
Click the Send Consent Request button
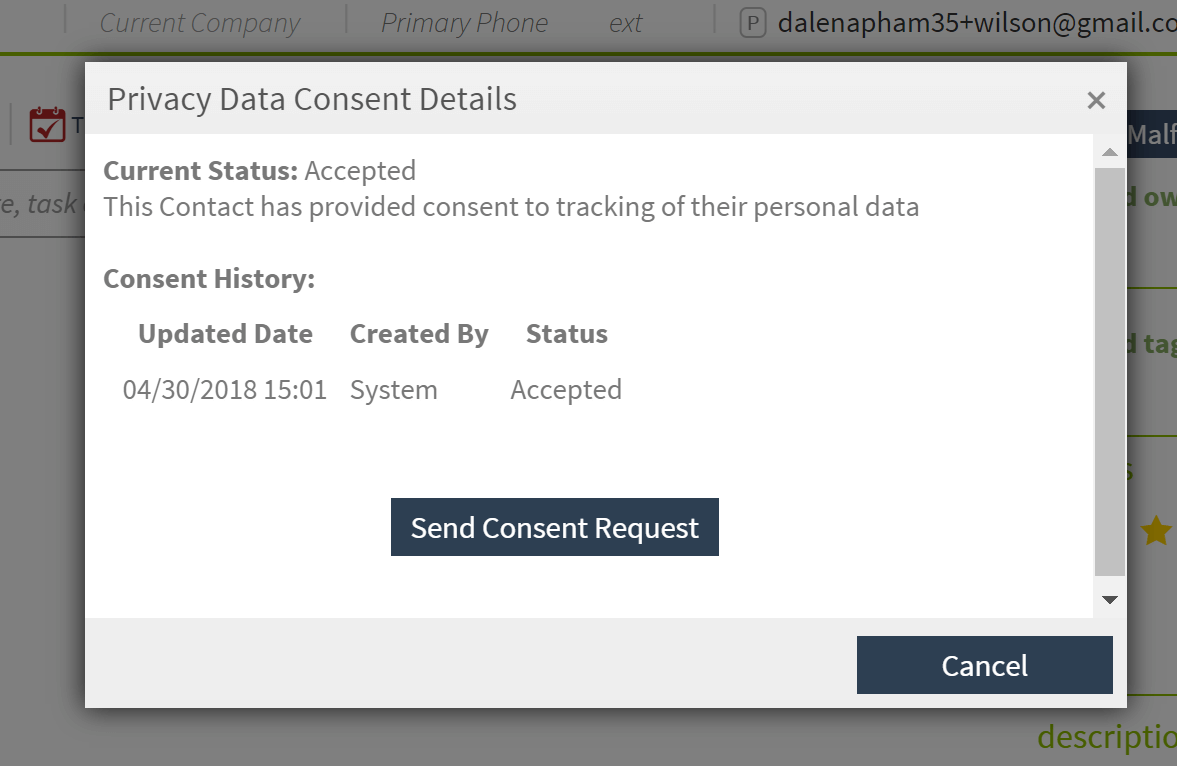tap(555, 527)
